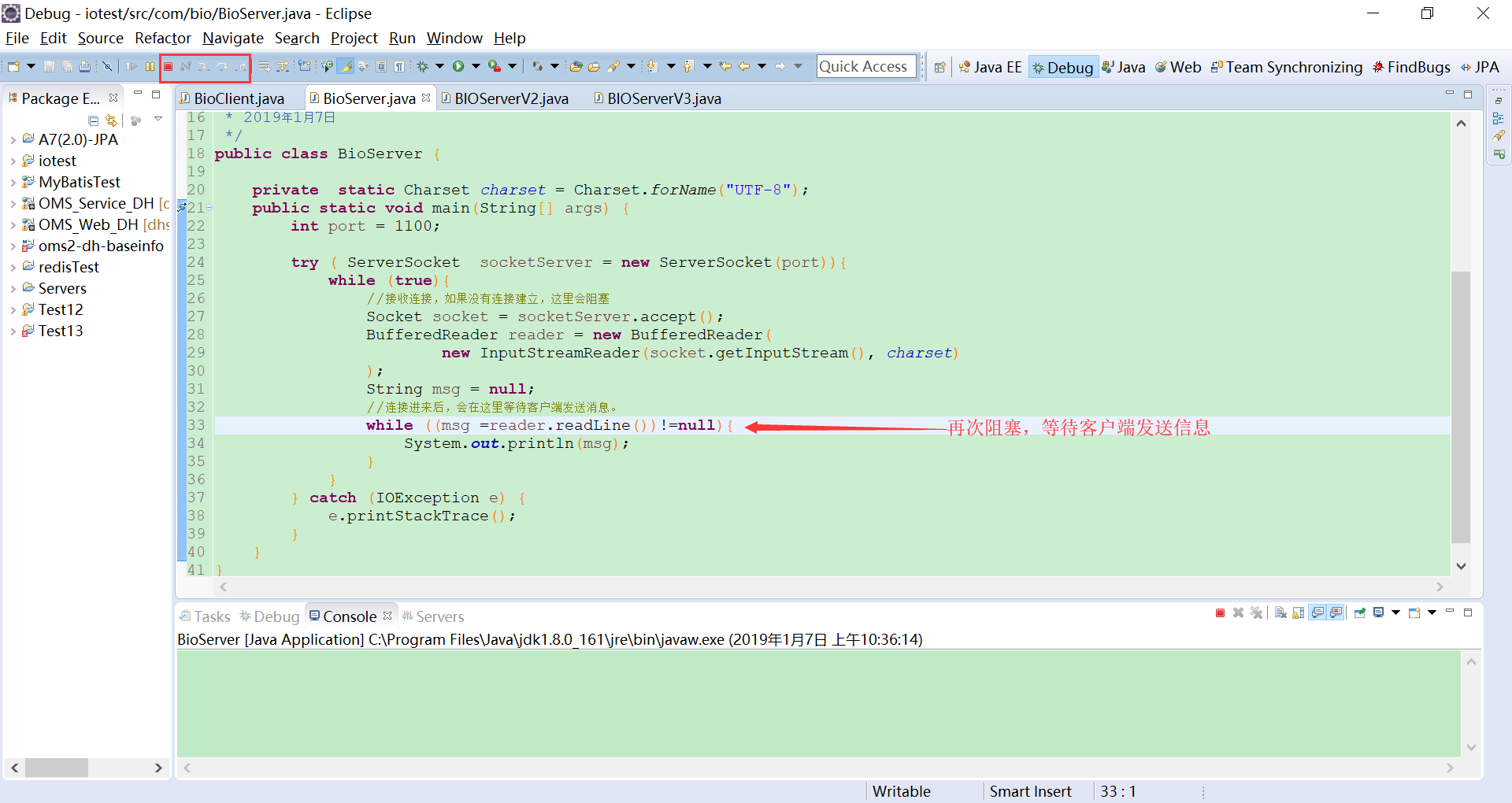The height and width of the screenshot is (803, 1512).
Task: Toggle Scroll Lock in Console
Action: point(1298,613)
